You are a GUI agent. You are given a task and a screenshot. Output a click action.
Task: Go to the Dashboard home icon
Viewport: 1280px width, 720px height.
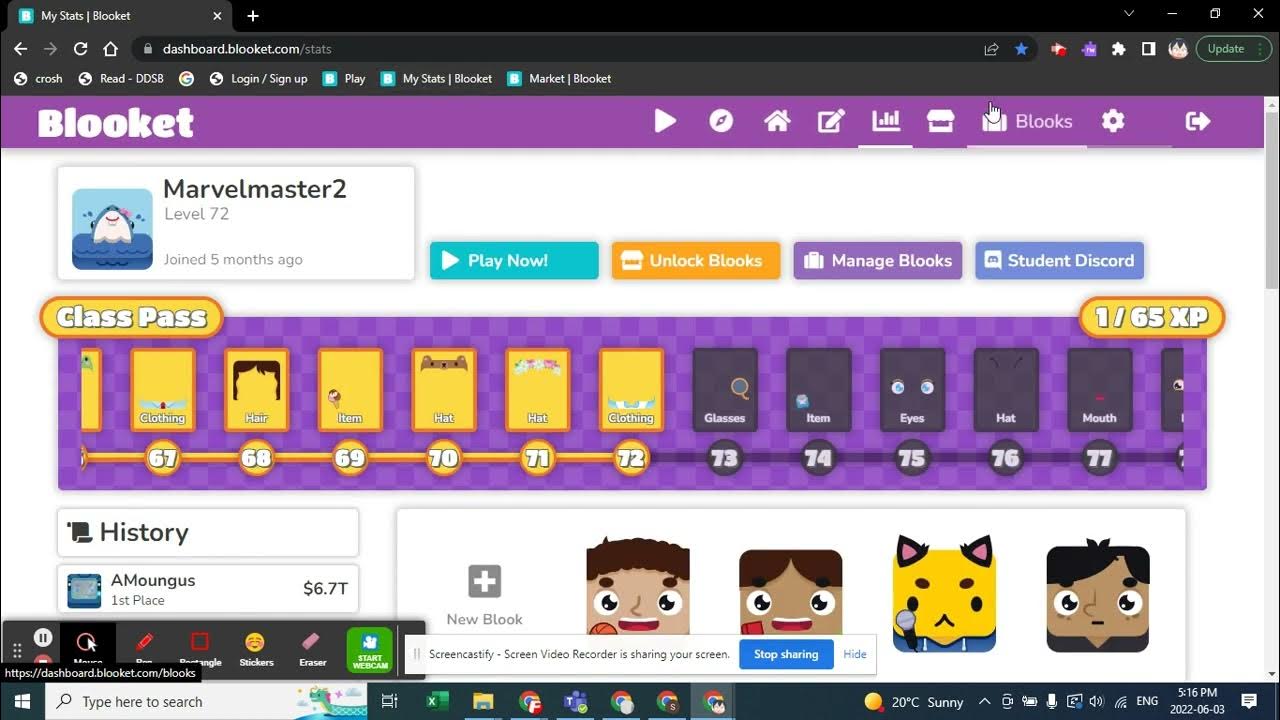click(x=777, y=121)
